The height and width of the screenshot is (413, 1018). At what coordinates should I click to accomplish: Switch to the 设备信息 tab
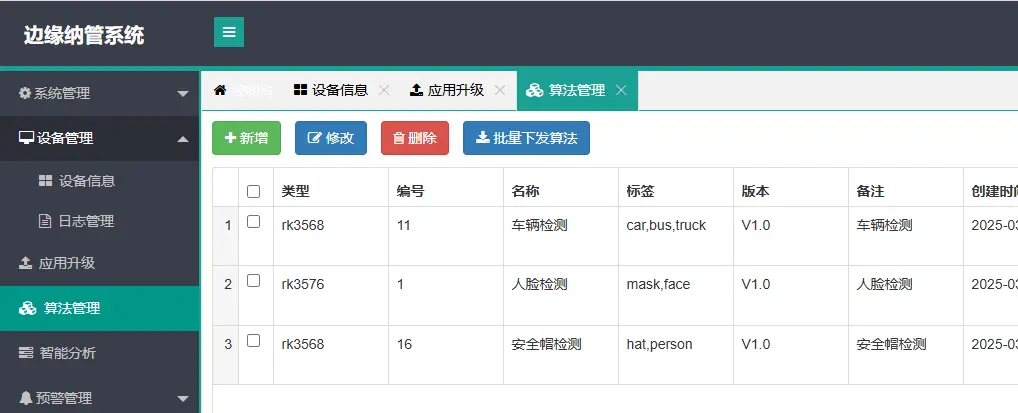point(331,90)
